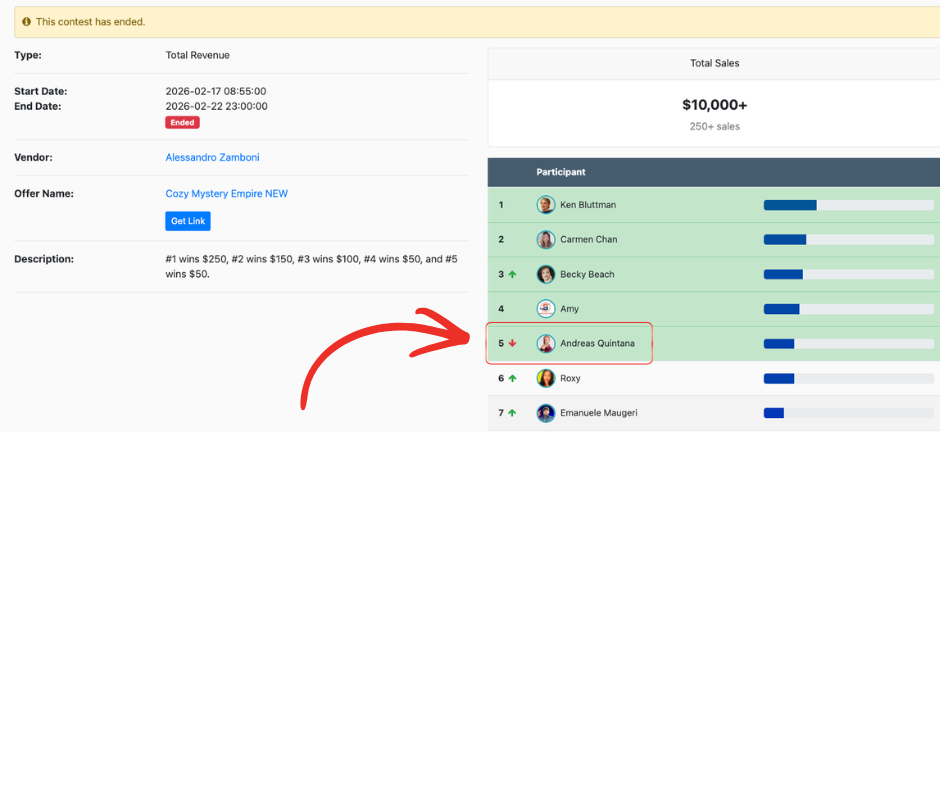Click Carmen Chan's profile avatar
The image size is (940, 788).
(545, 240)
